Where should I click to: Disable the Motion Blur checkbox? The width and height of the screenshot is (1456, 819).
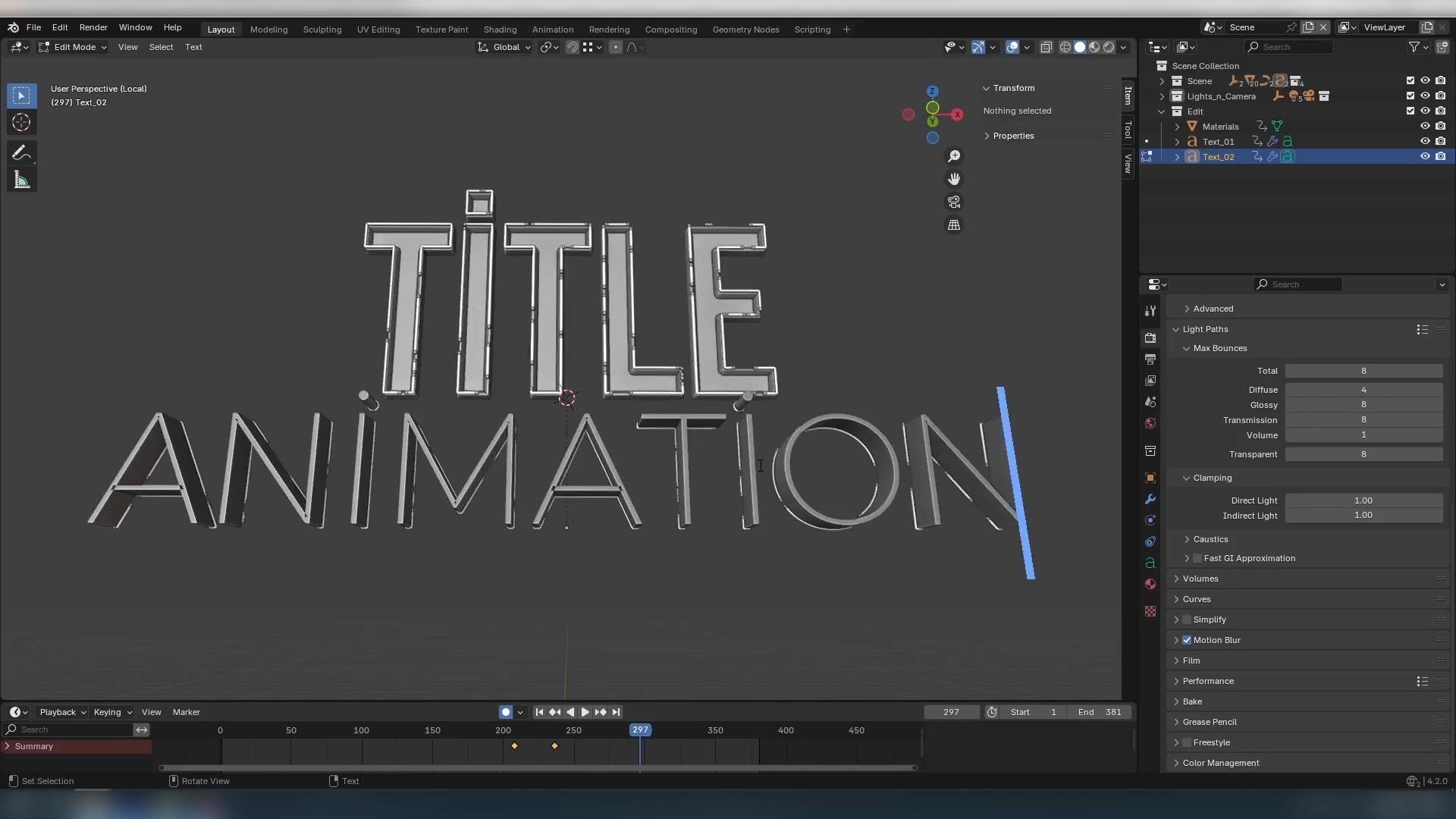coord(1187,640)
